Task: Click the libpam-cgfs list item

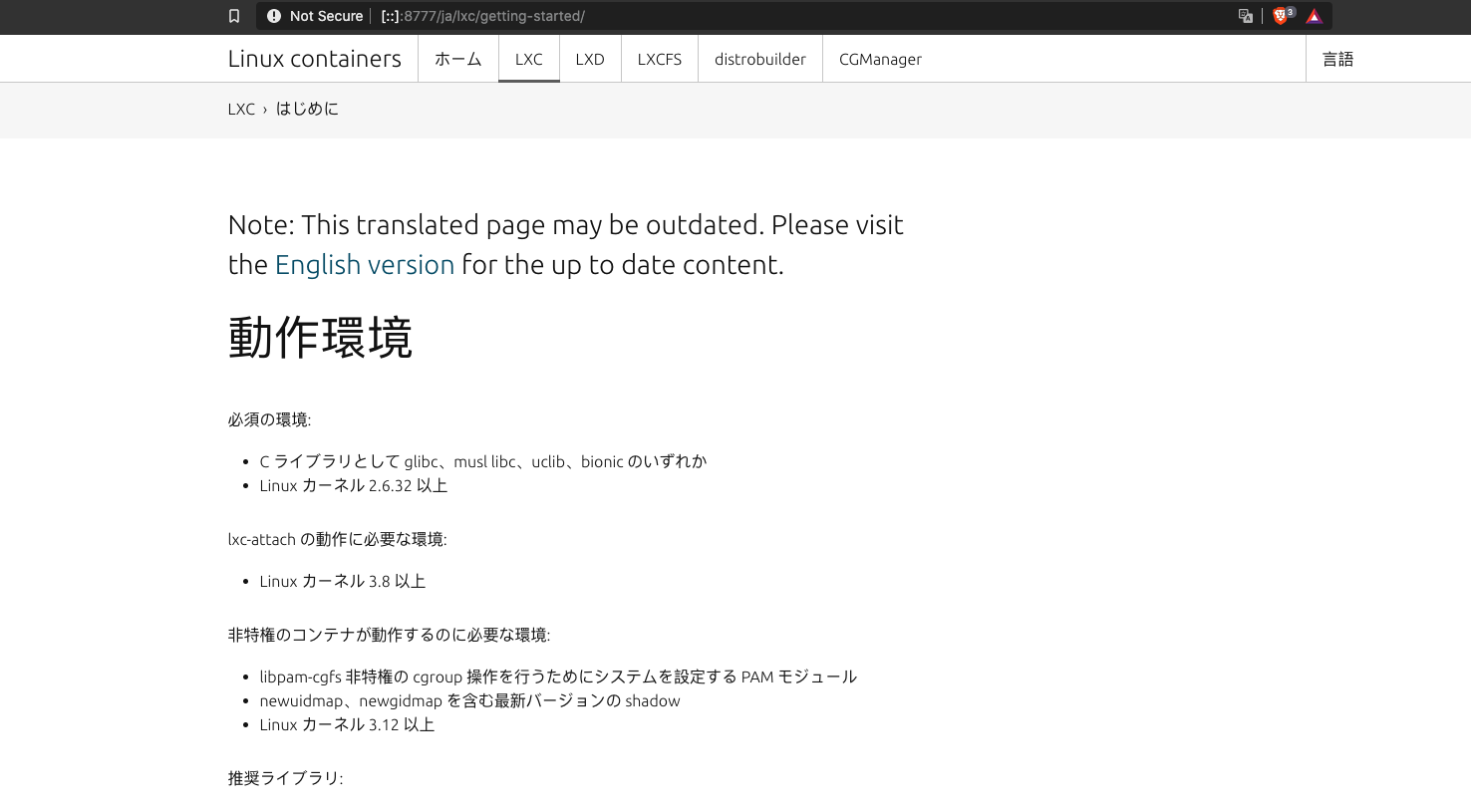Action: (x=558, y=677)
